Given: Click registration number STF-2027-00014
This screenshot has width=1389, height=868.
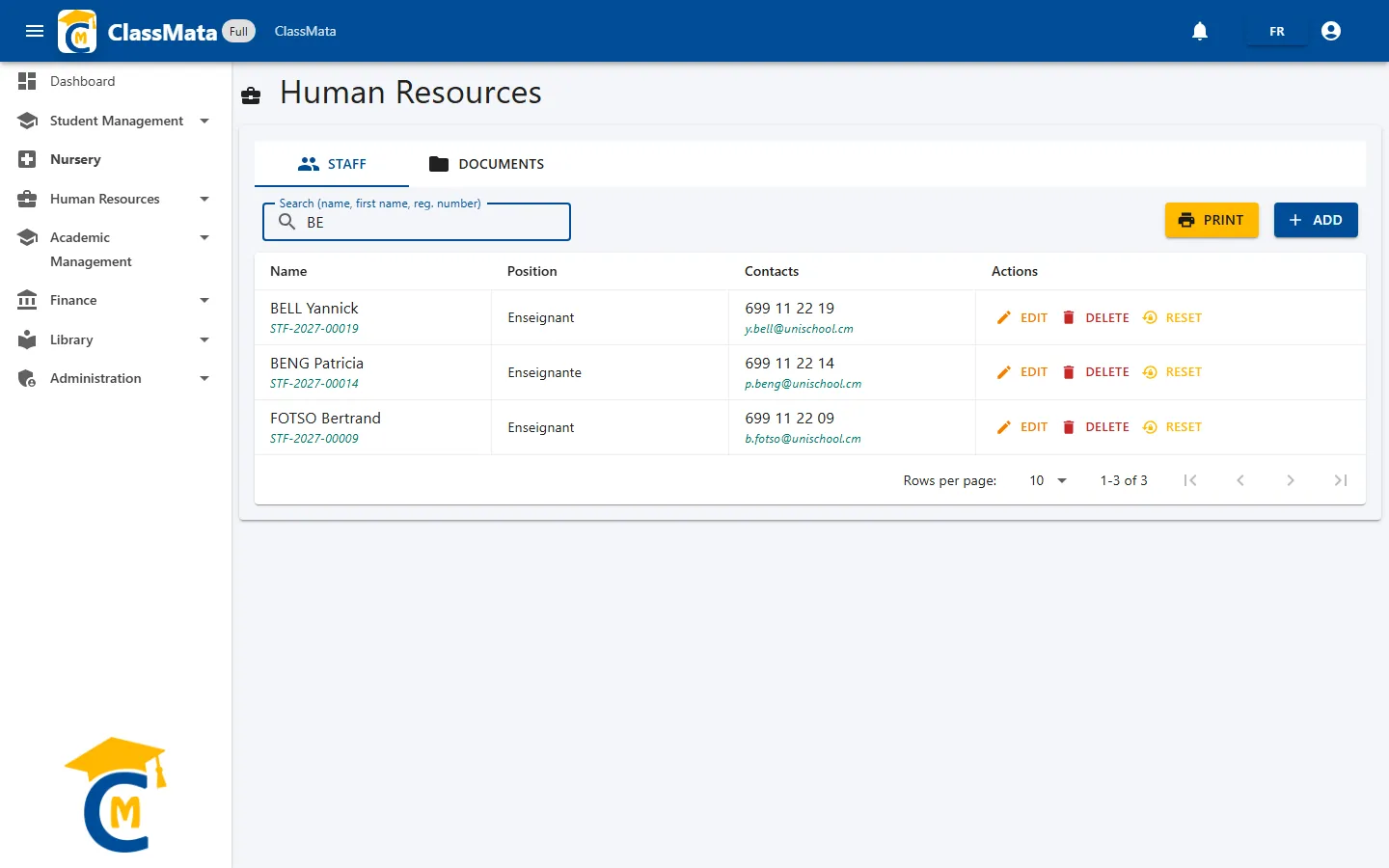Looking at the screenshot, I should tap(314, 384).
